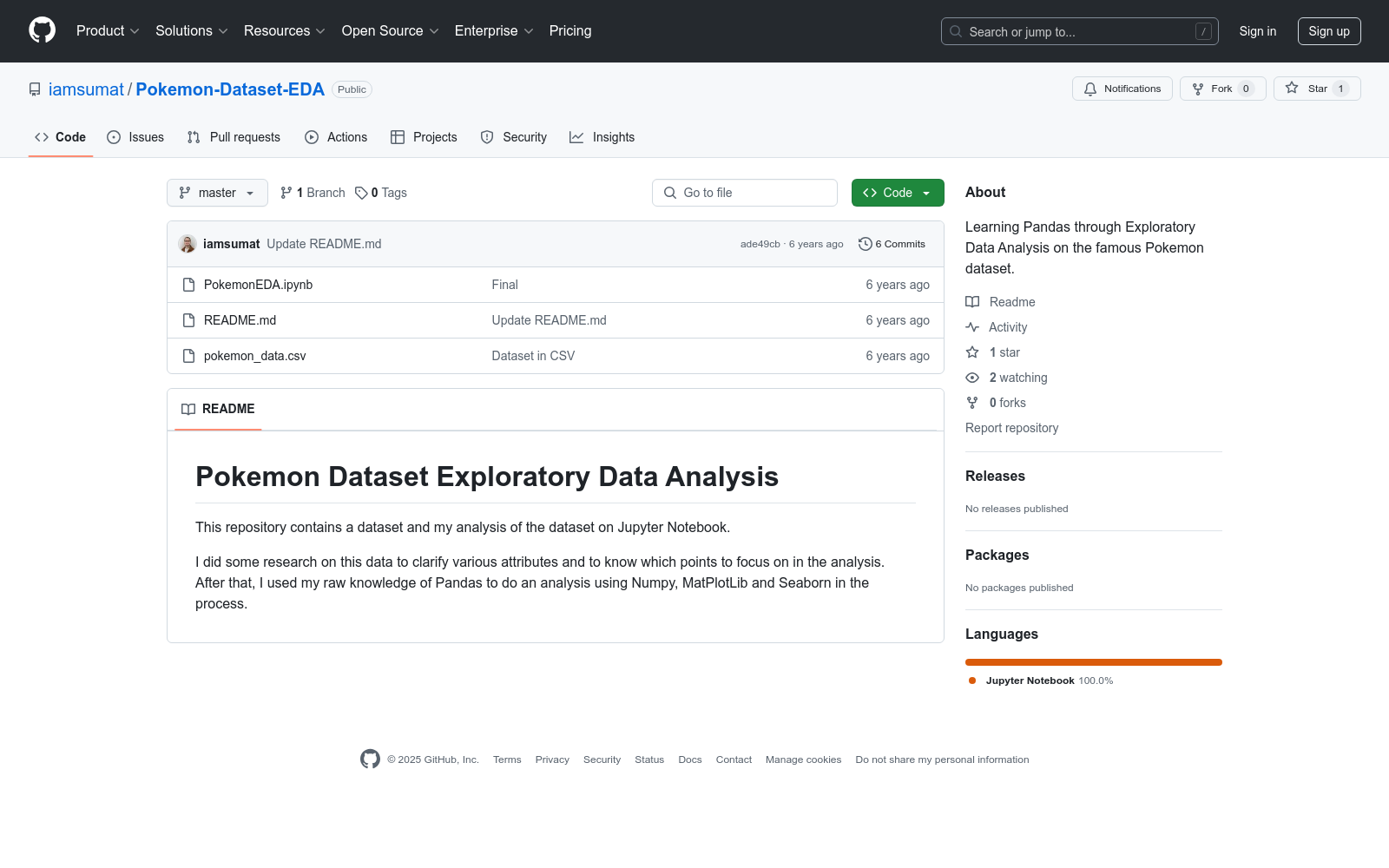Open the 'Final' commit message
The height and width of the screenshot is (868, 1389).
point(504,285)
